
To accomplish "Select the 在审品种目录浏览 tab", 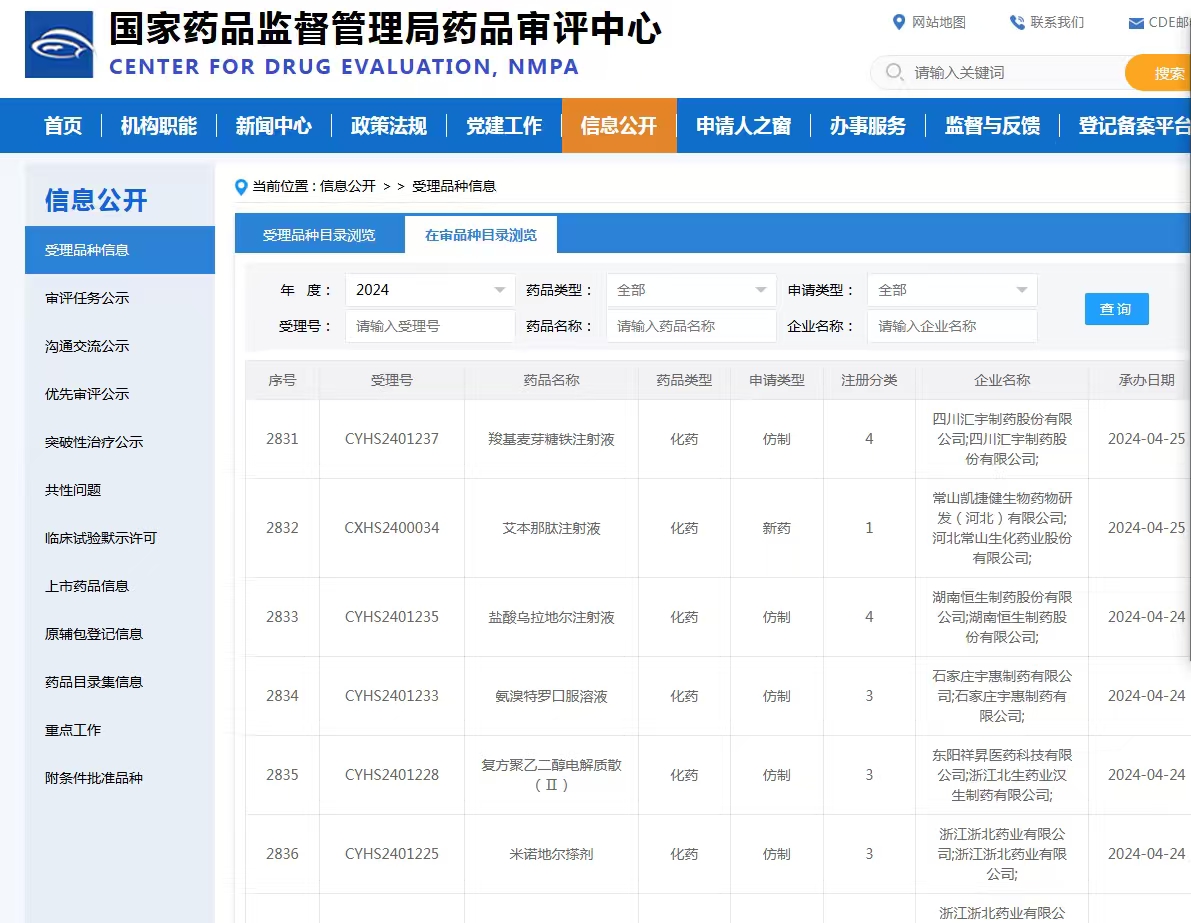I will tap(481, 235).
